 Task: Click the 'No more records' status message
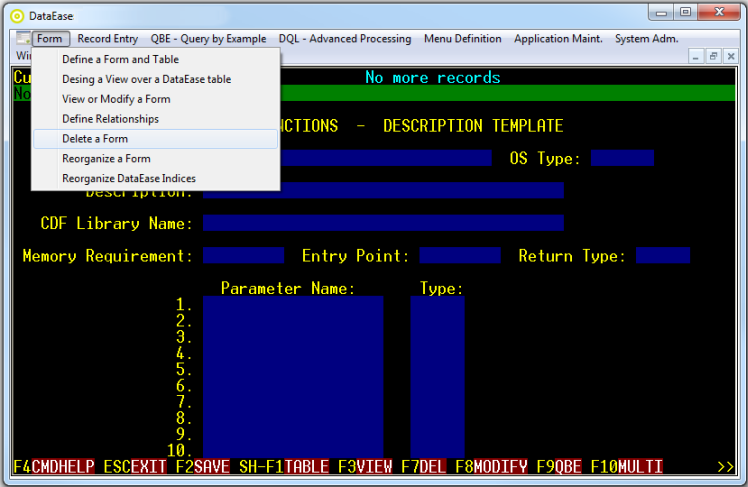[433, 77]
